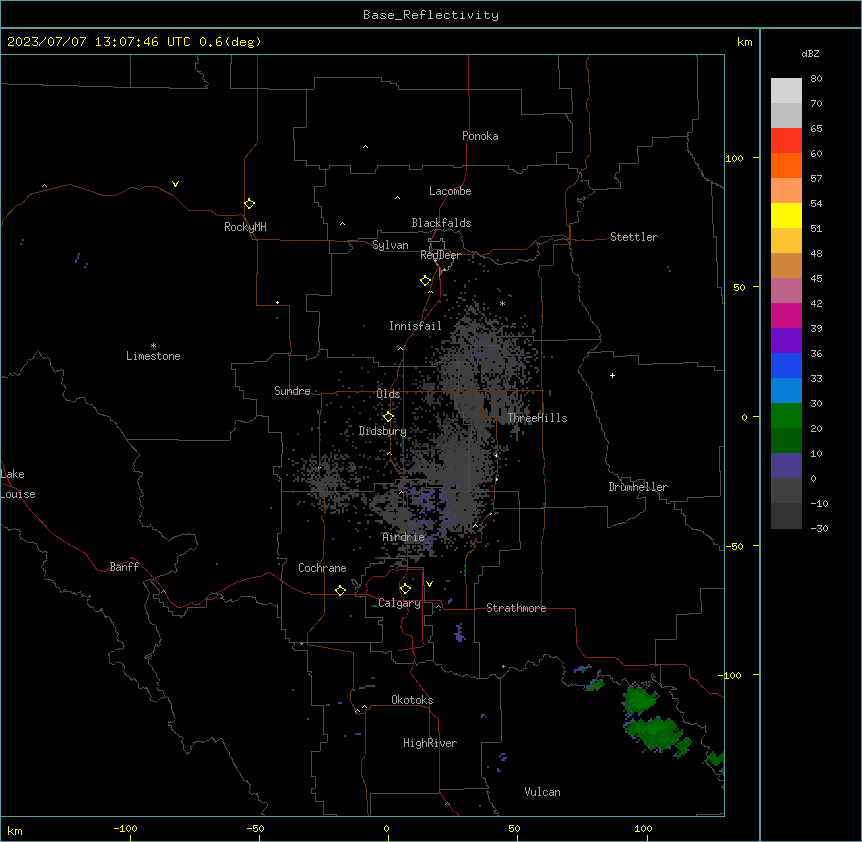Select the magenta 42 dBZ legend color
The image size is (862, 842).
786,315
